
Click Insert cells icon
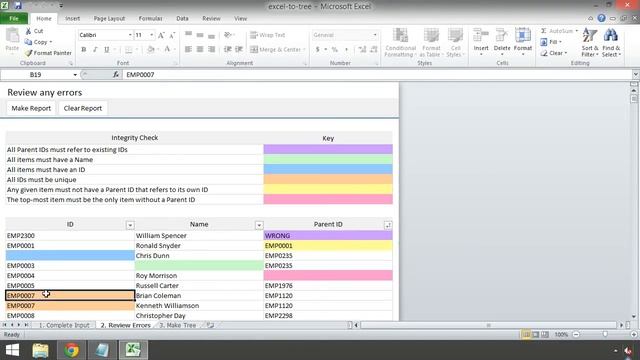point(481,36)
